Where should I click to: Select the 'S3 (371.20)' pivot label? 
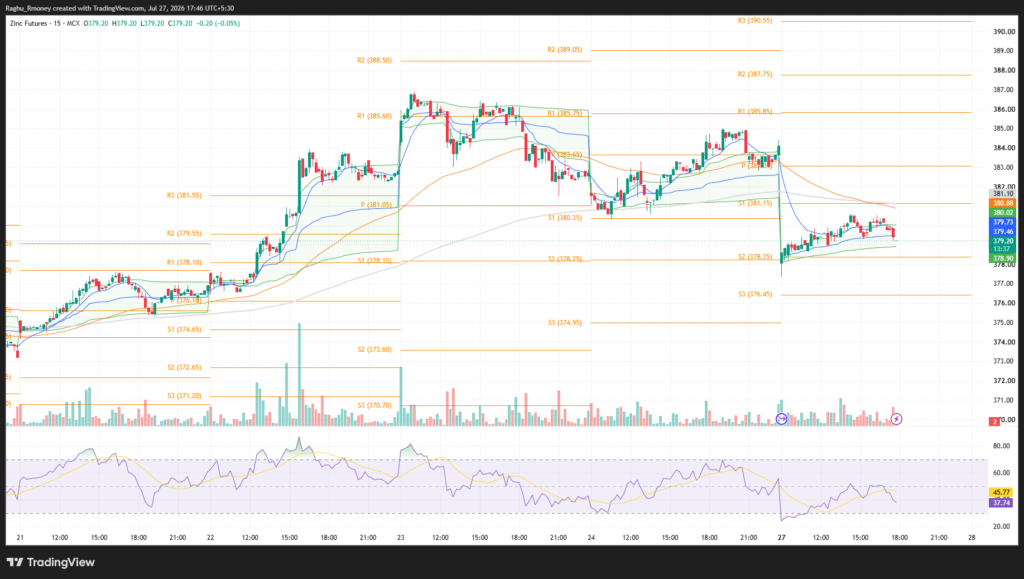click(184, 396)
